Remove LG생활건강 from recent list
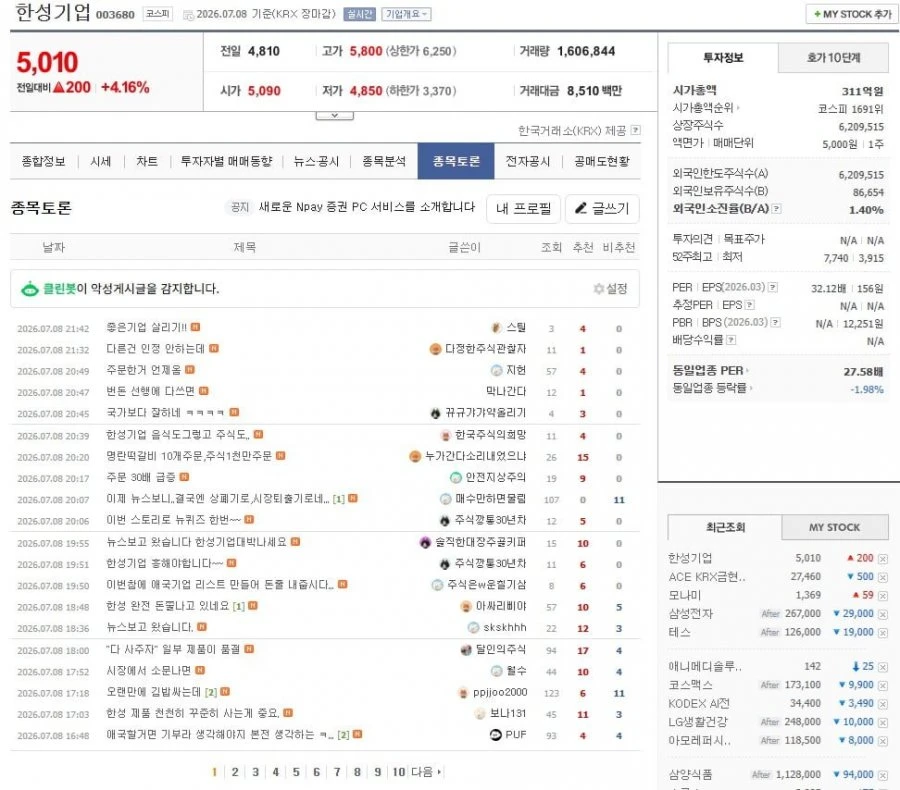Screen dimensions: 900x790 click(x=883, y=722)
